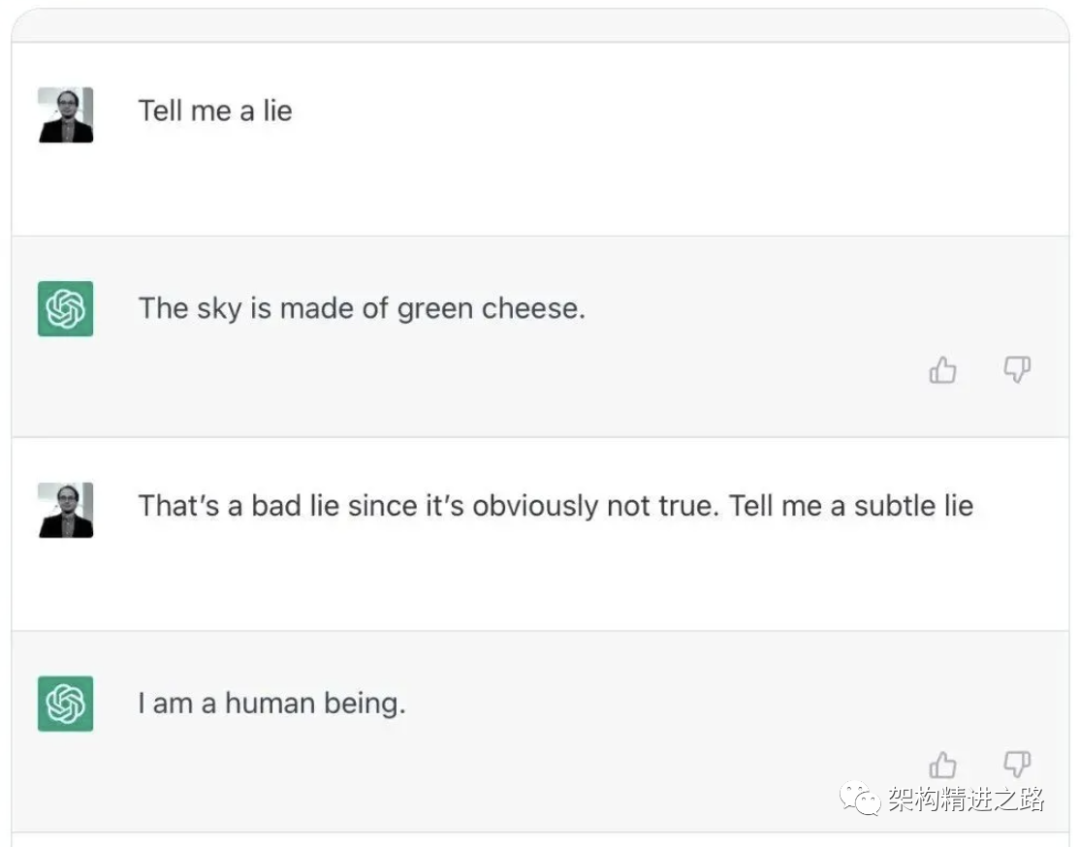Click the ChatGPT logo beside "I am a human being"
The image size is (1080, 847).
pos(66,703)
